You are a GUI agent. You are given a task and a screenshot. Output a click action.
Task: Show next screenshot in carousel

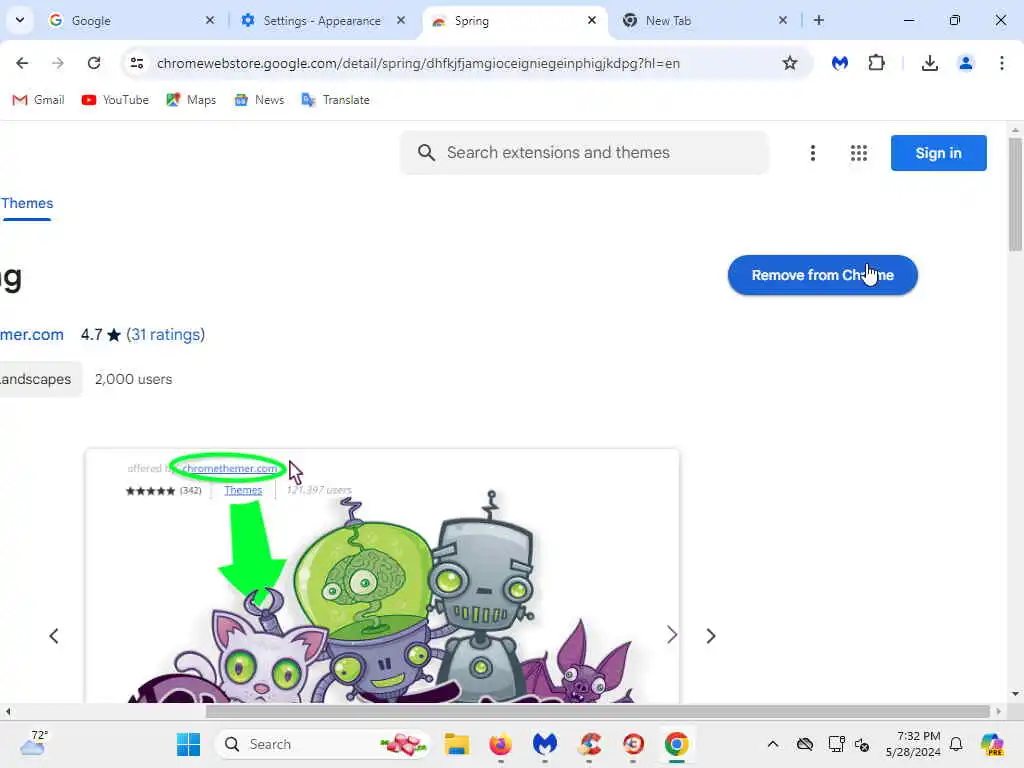pos(711,636)
